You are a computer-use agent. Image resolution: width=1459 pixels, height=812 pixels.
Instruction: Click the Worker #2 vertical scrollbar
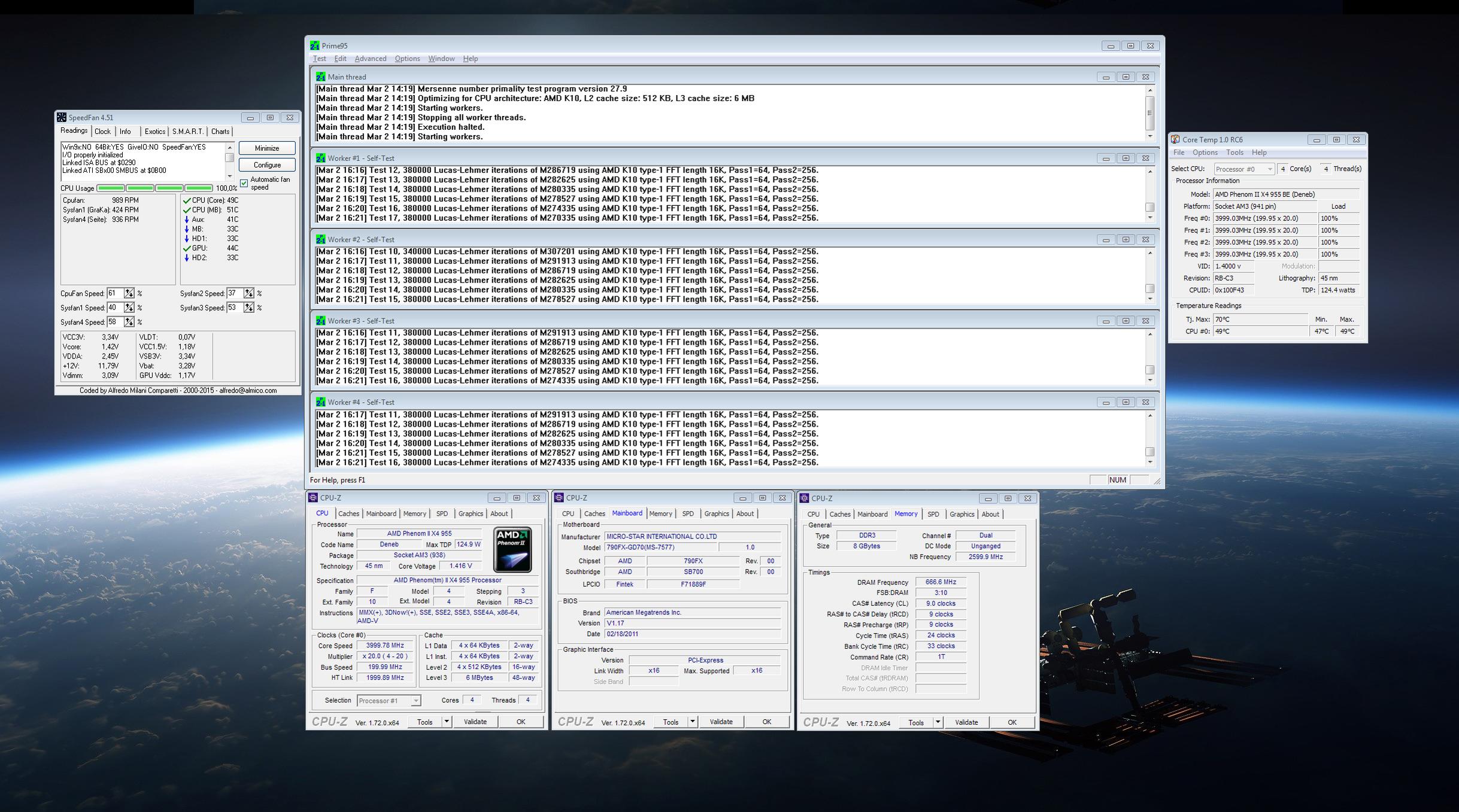1149,275
